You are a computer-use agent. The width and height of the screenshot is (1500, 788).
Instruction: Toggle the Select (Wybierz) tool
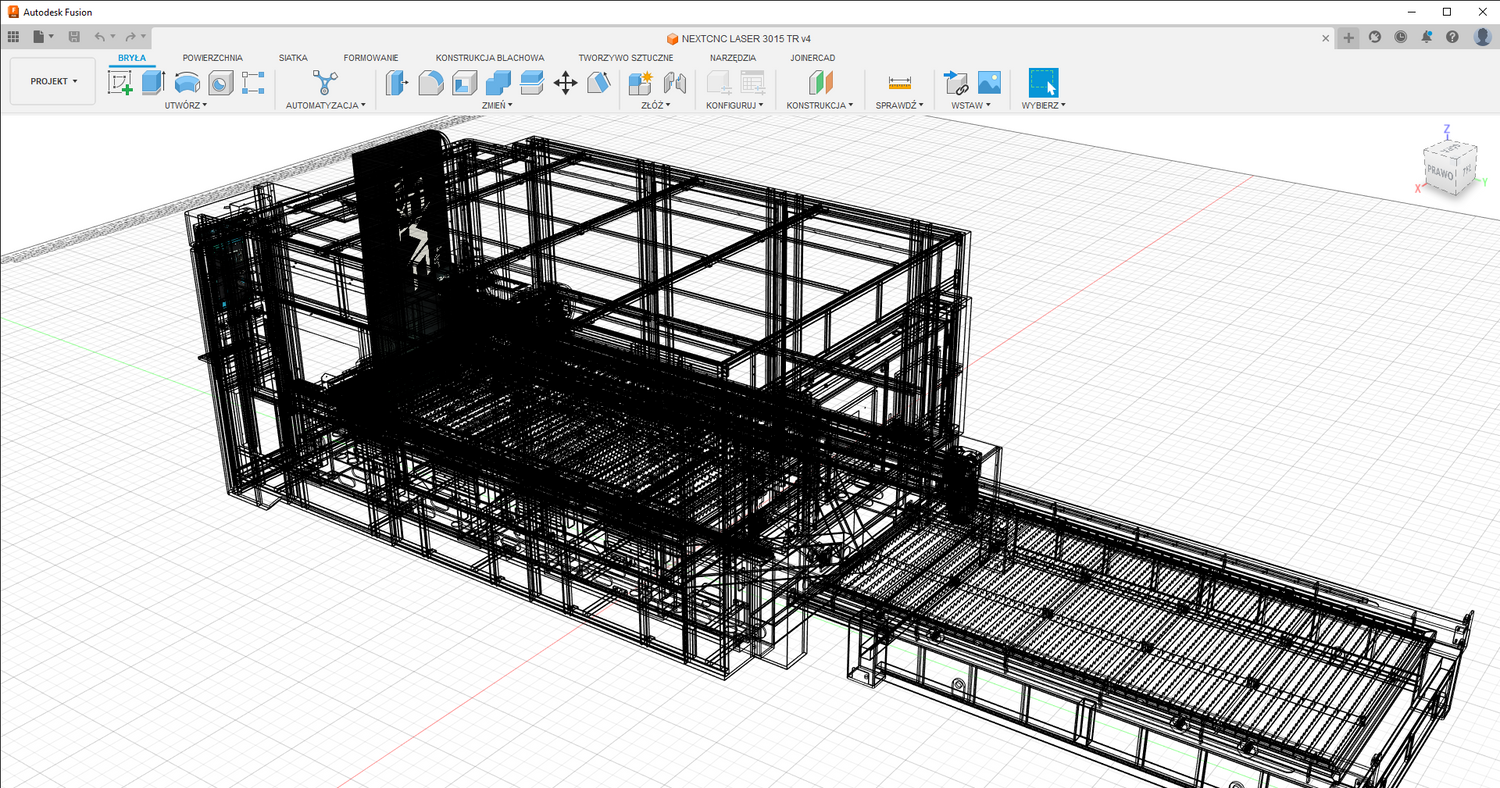(1043, 83)
